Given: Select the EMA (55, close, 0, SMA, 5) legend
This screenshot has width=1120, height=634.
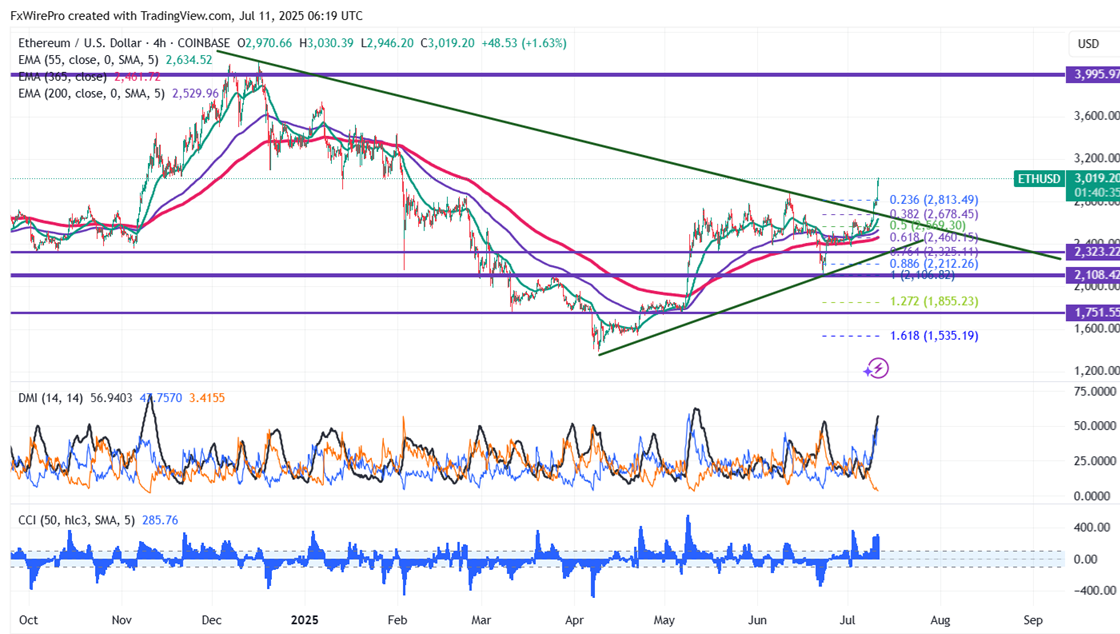Looking at the screenshot, I should (88, 60).
